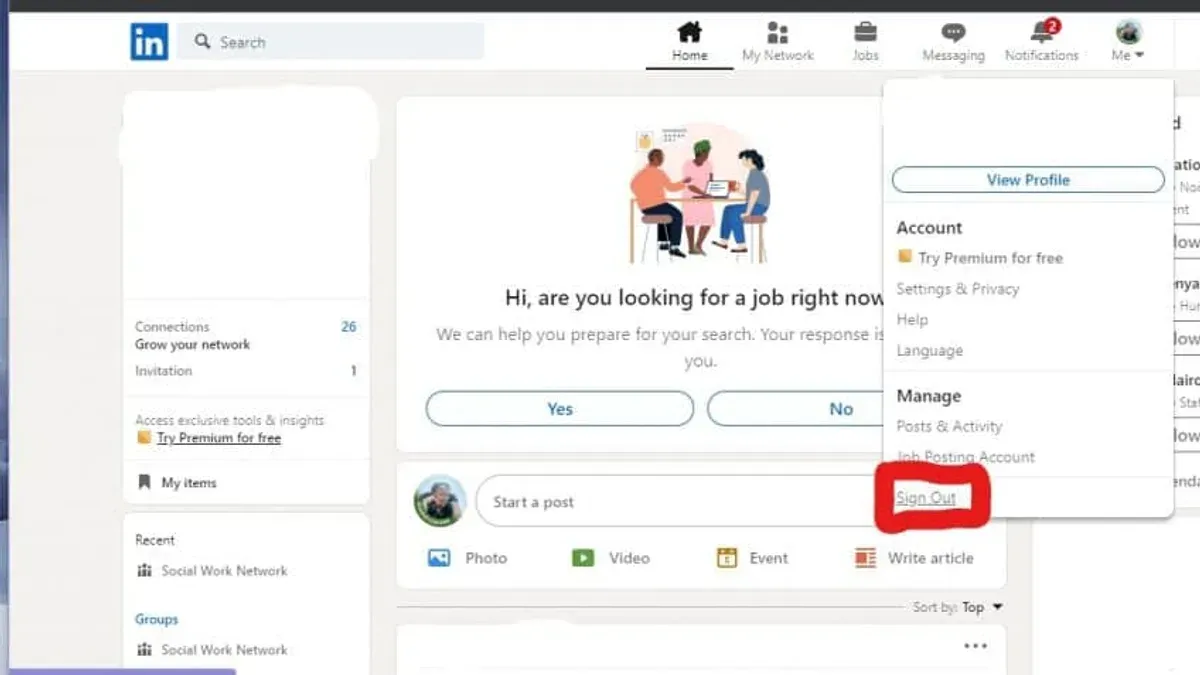This screenshot has height=675, width=1200.
Task: Click the Start a post box
Action: [x=678, y=501]
